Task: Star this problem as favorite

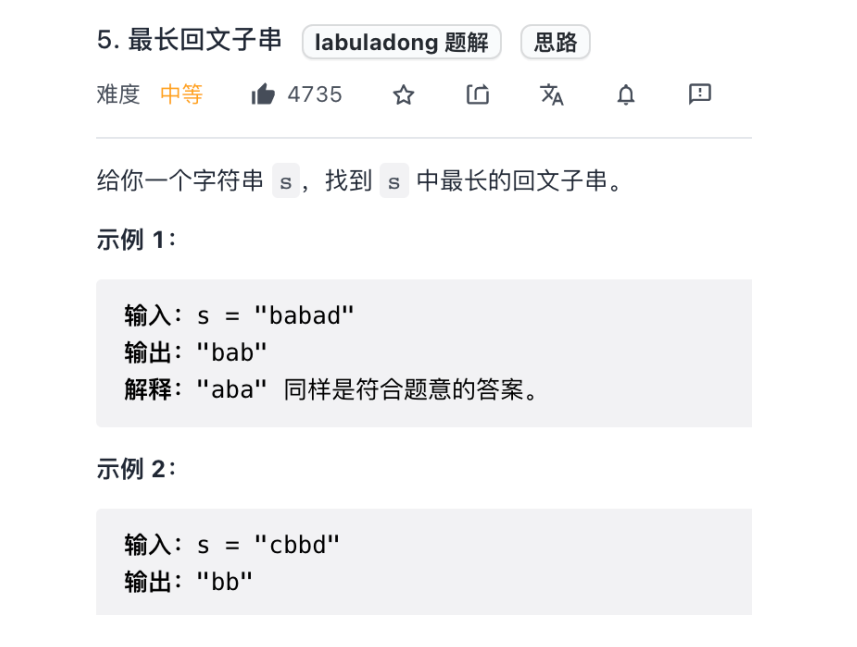Action: (x=403, y=95)
